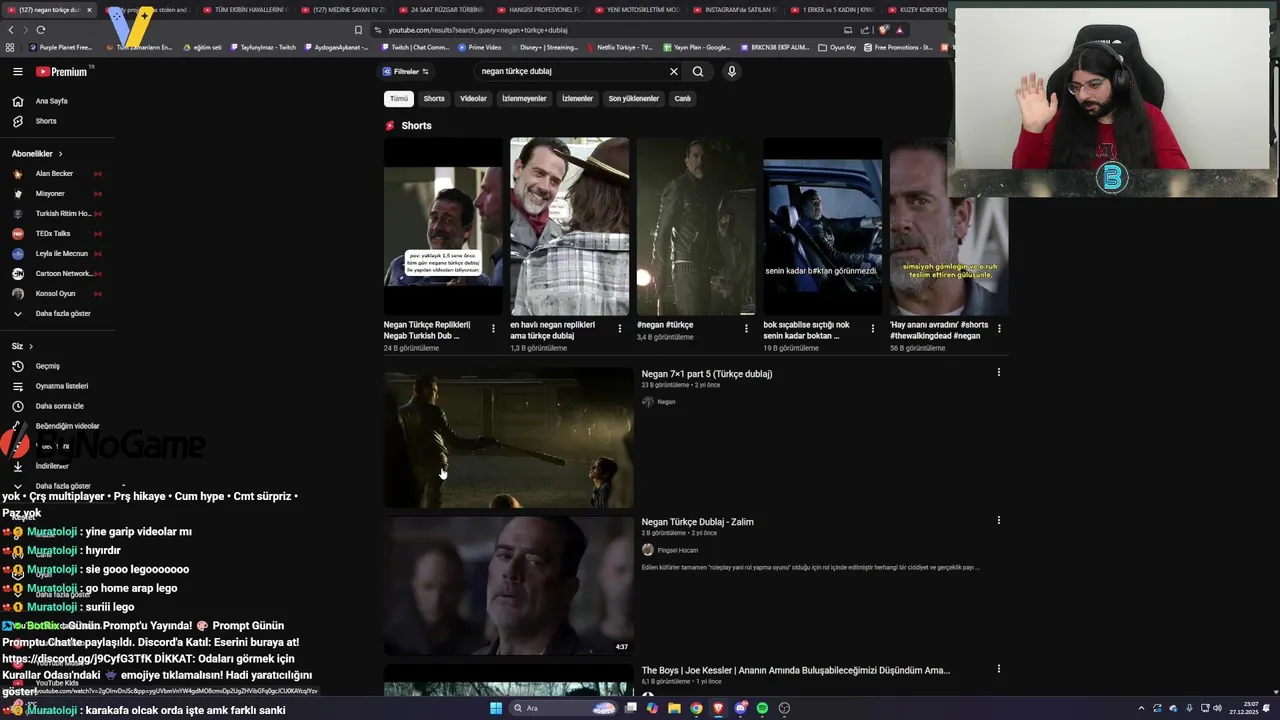Close the 'negan türkçe dublaj' browser tab
Screen dimensions: 1280x720
(x=89, y=10)
